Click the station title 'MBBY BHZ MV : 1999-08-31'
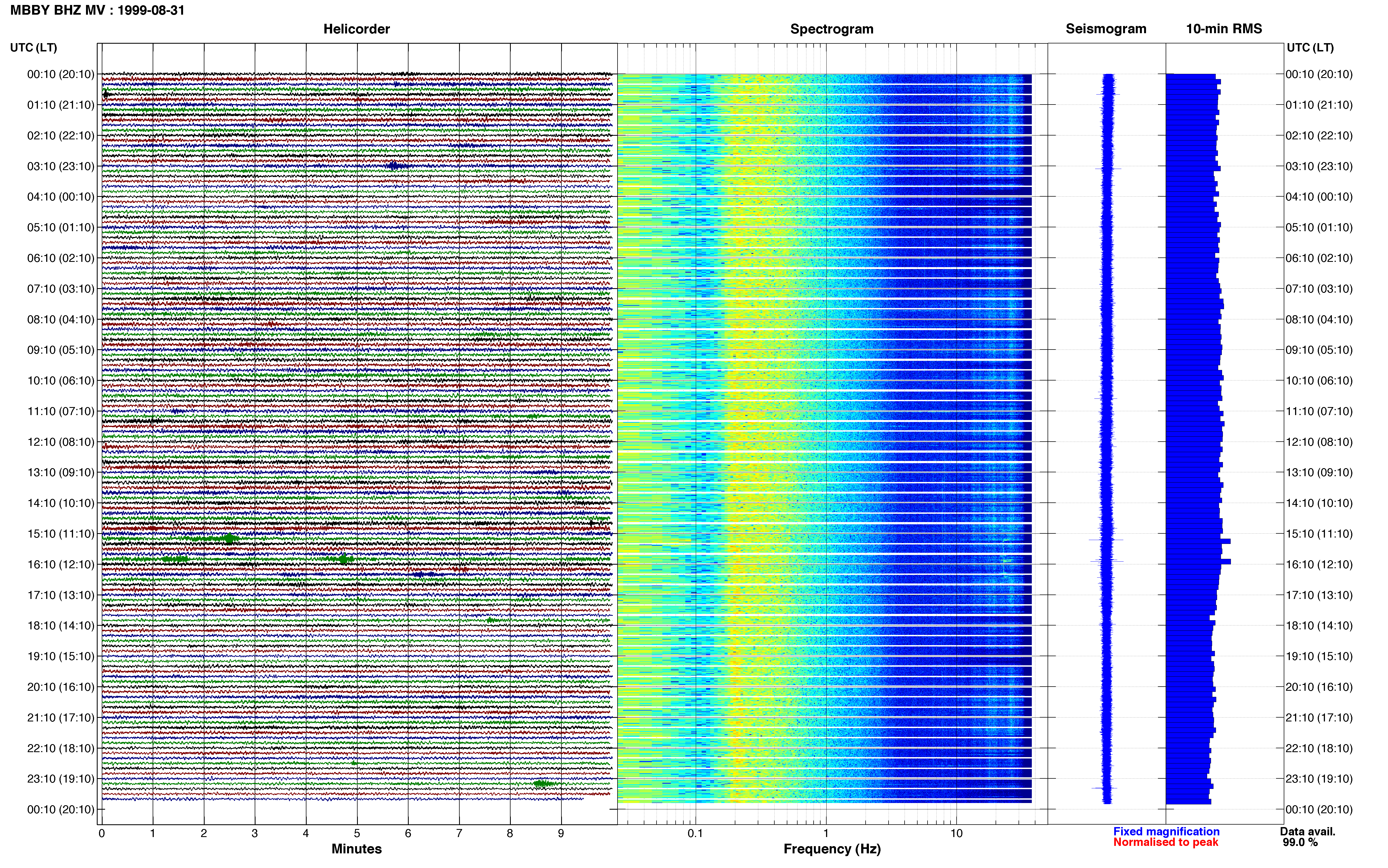This screenshot has width=1388, height=868. point(98,10)
